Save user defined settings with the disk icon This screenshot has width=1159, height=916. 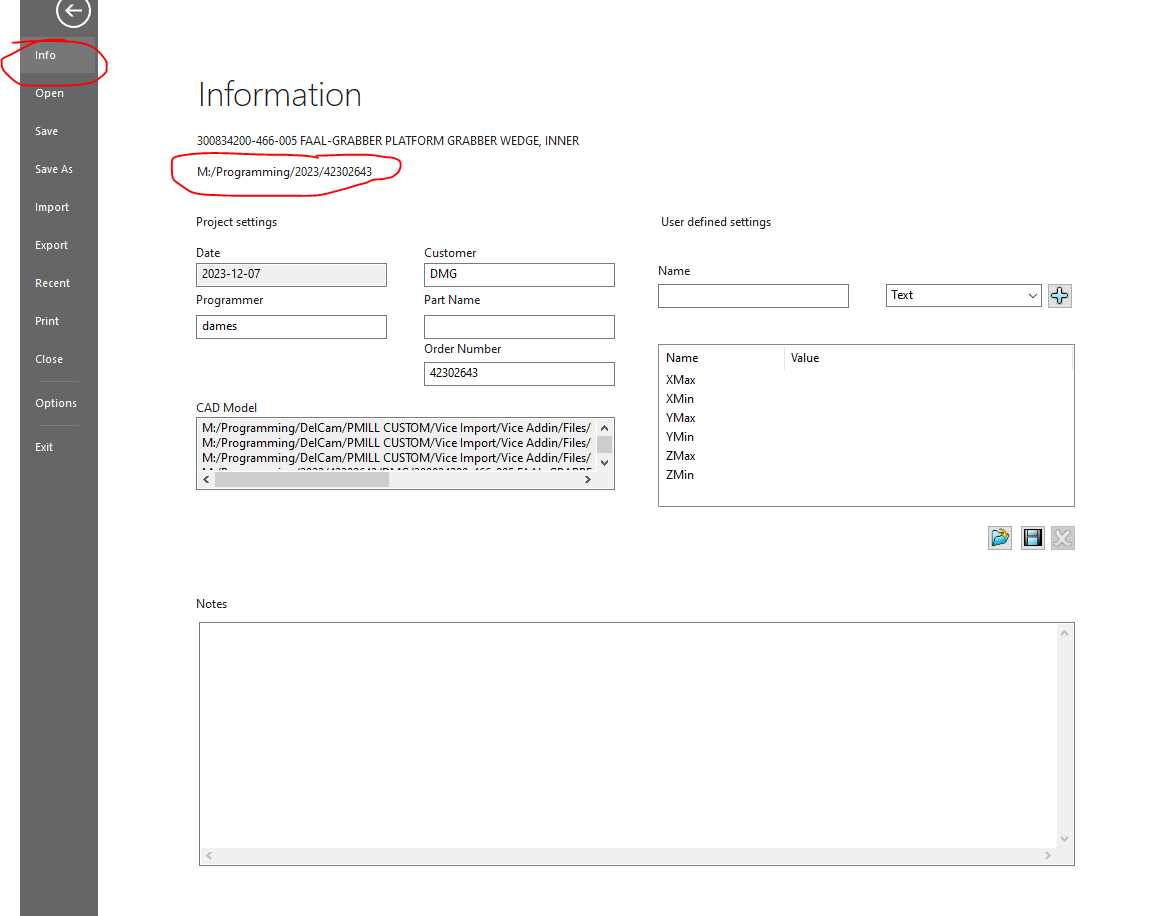coord(1031,537)
